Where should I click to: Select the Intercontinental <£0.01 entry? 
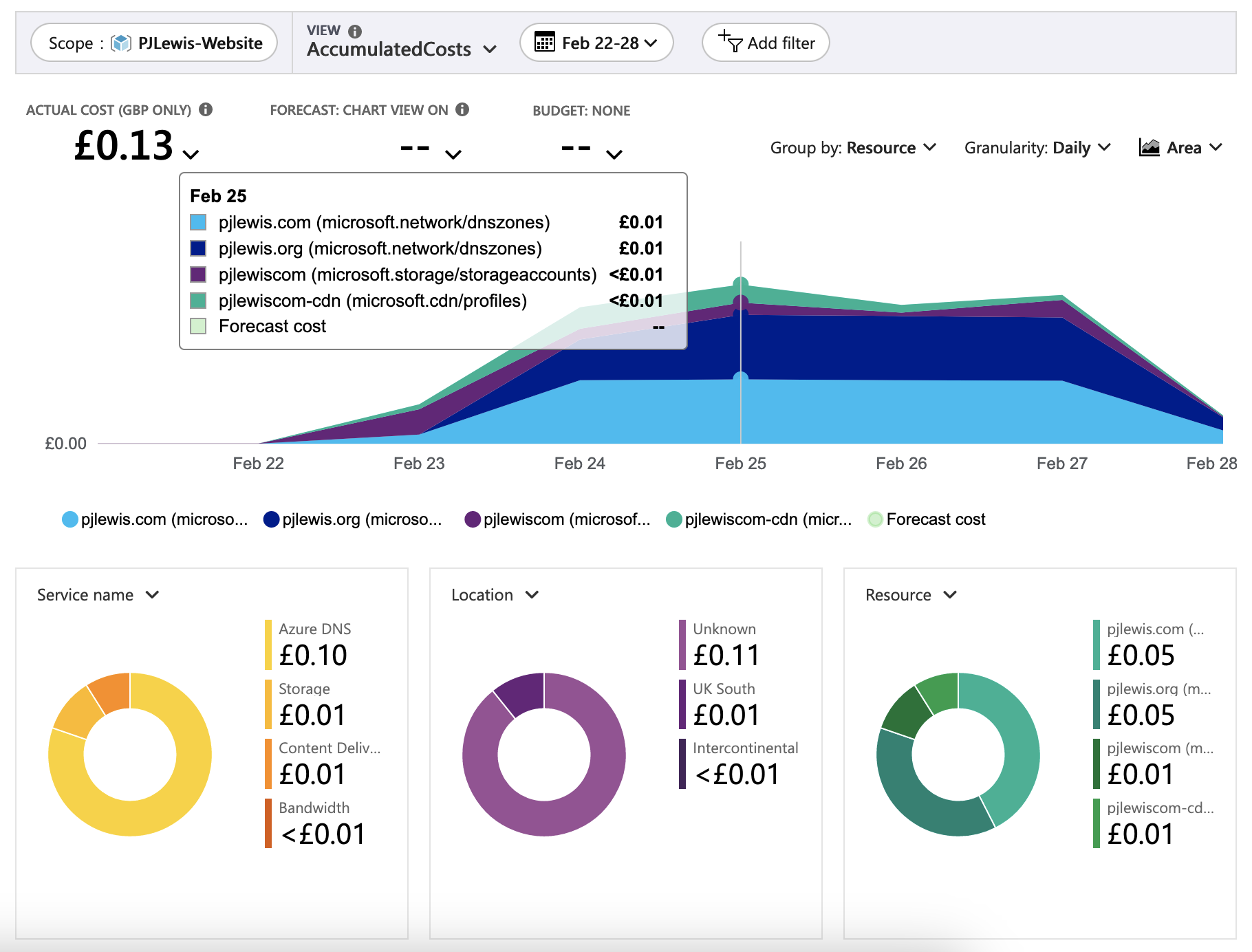pyautogui.click(x=740, y=764)
